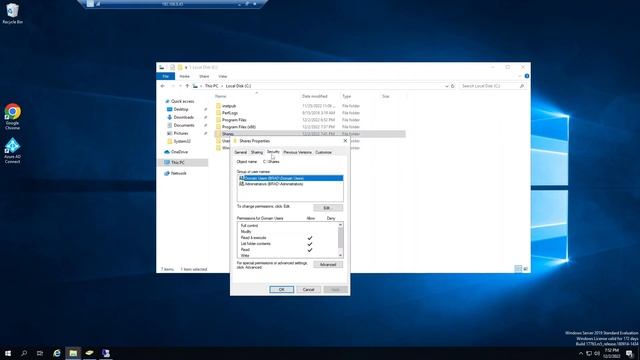Click OK in Shares Properties
This screenshot has height=360, width=640.
click(282, 289)
